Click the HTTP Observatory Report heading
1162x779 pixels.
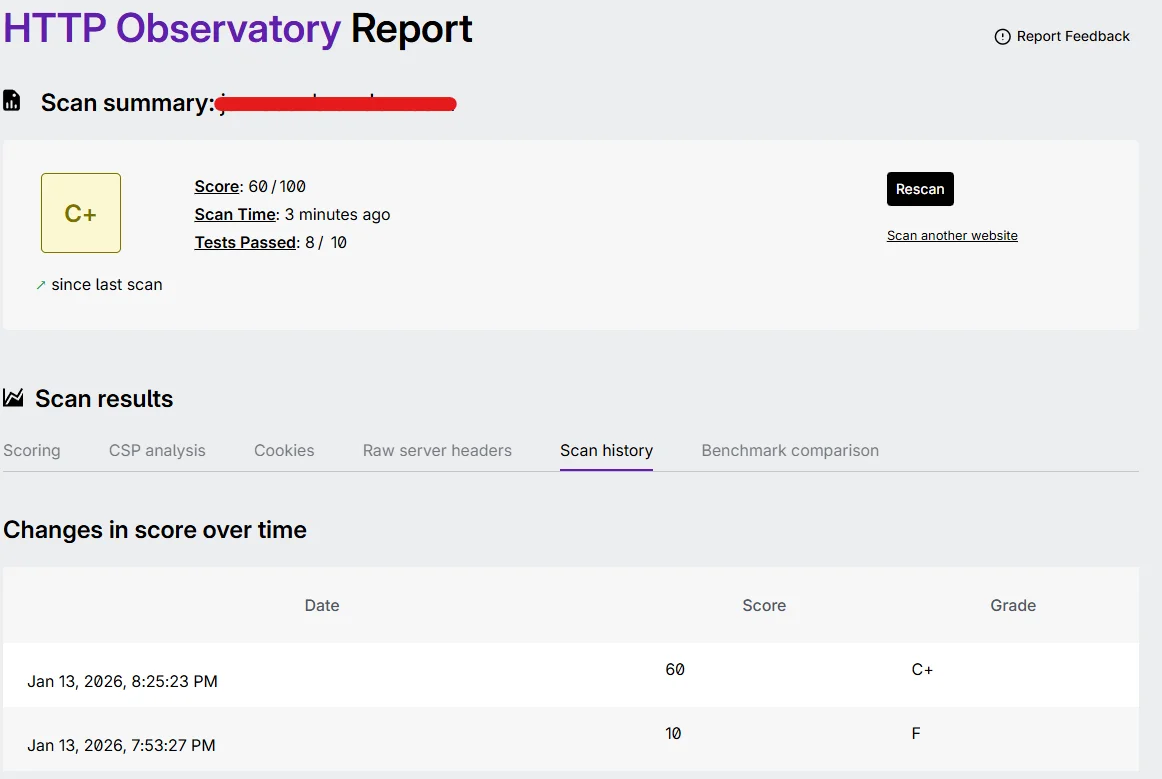[237, 30]
